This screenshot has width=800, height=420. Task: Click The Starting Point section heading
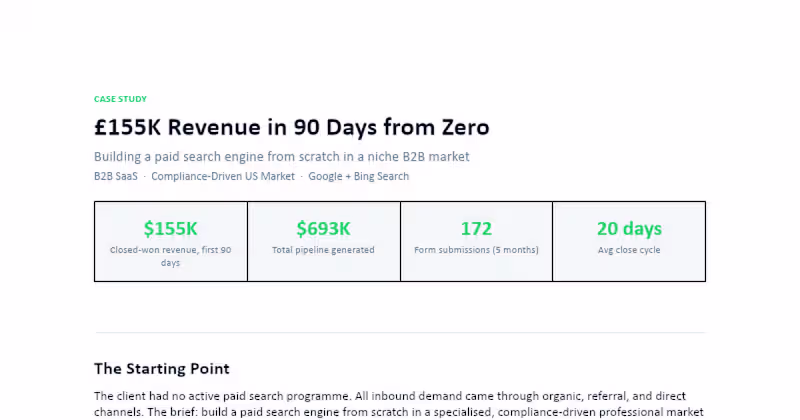click(162, 368)
